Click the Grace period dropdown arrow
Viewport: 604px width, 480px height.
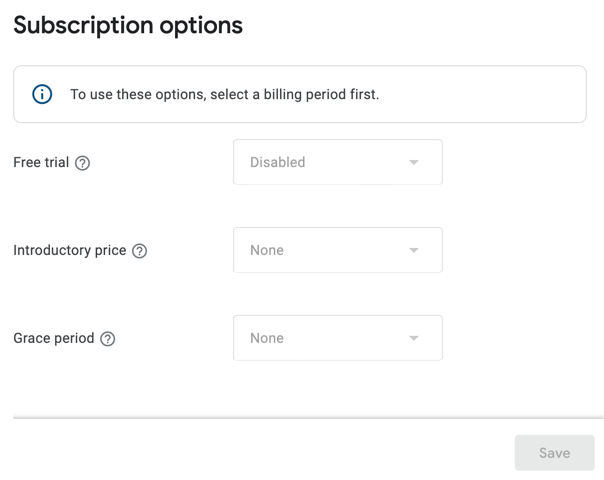click(414, 339)
